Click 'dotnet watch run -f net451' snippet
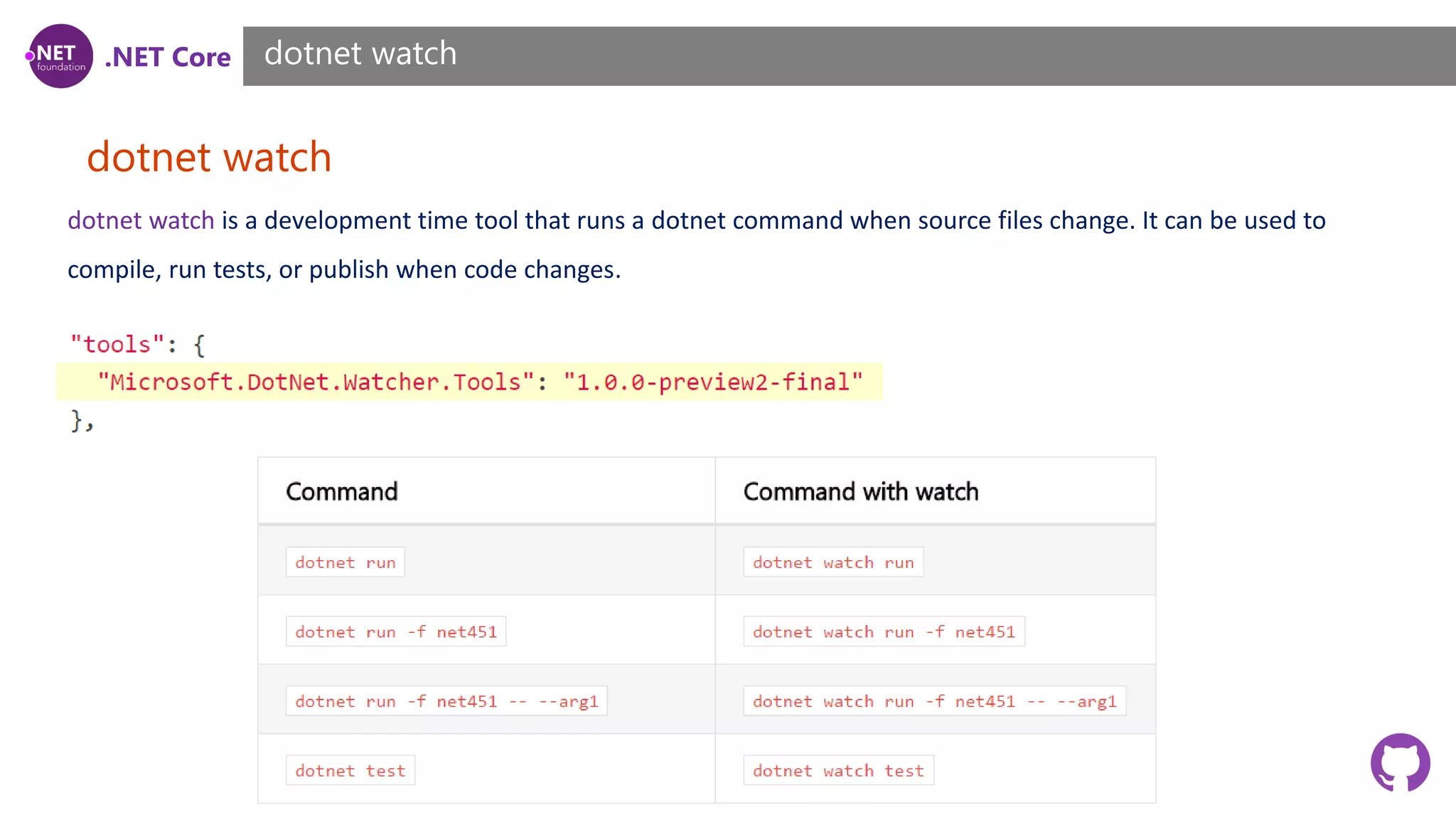The width and height of the screenshot is (1456, 819). [x=883, y=631]
